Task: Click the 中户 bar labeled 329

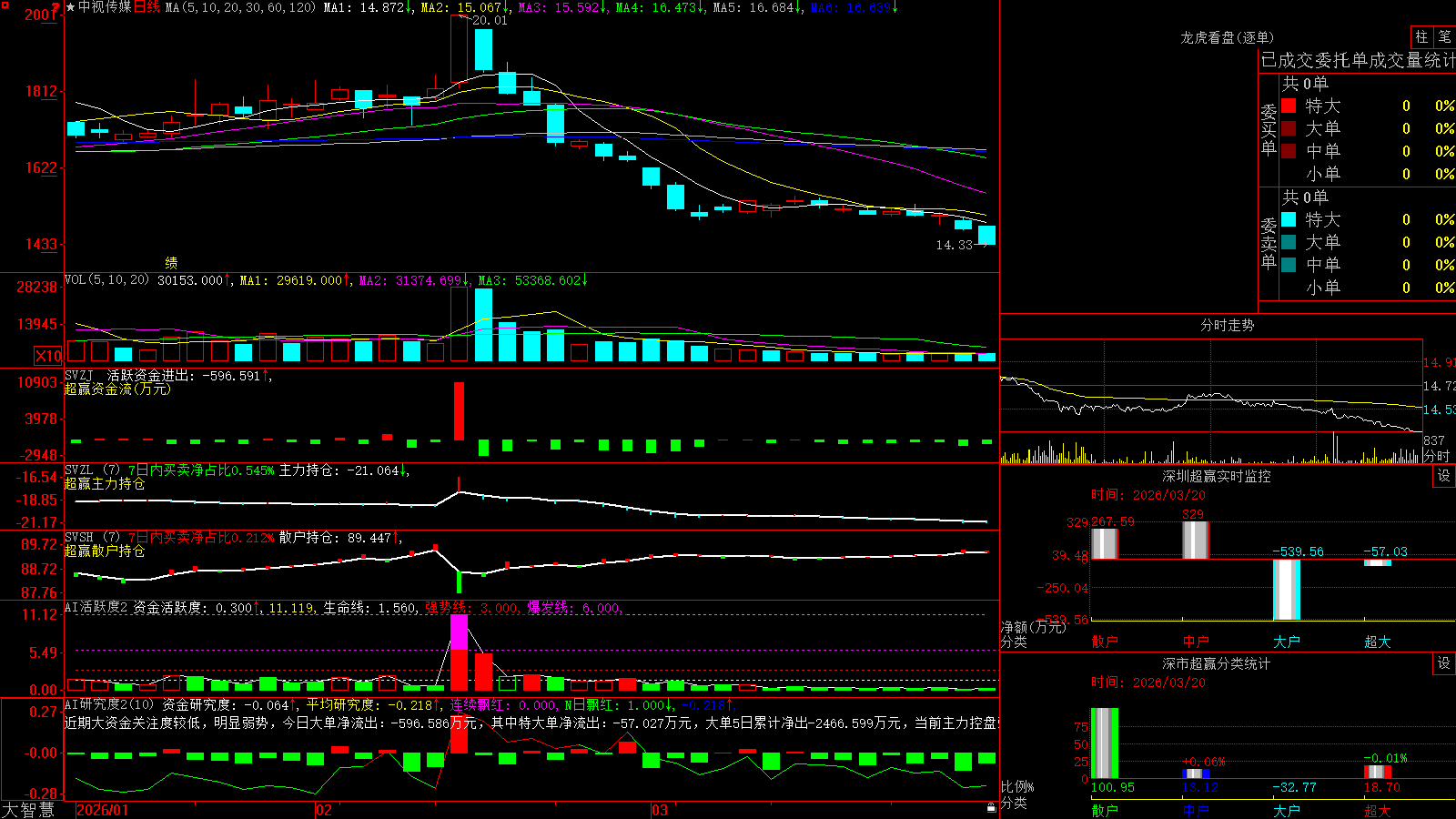Action: pos(1196,541)
